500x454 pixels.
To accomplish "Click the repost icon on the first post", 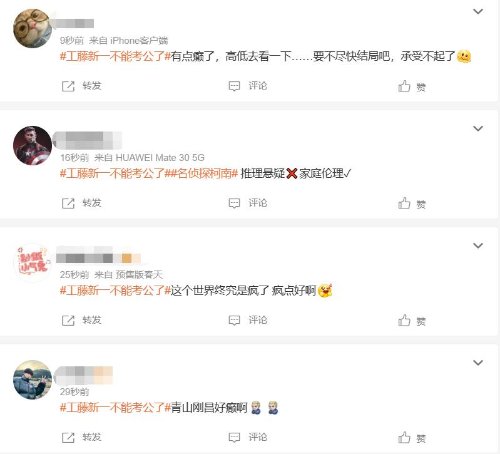I will [68, 86].
